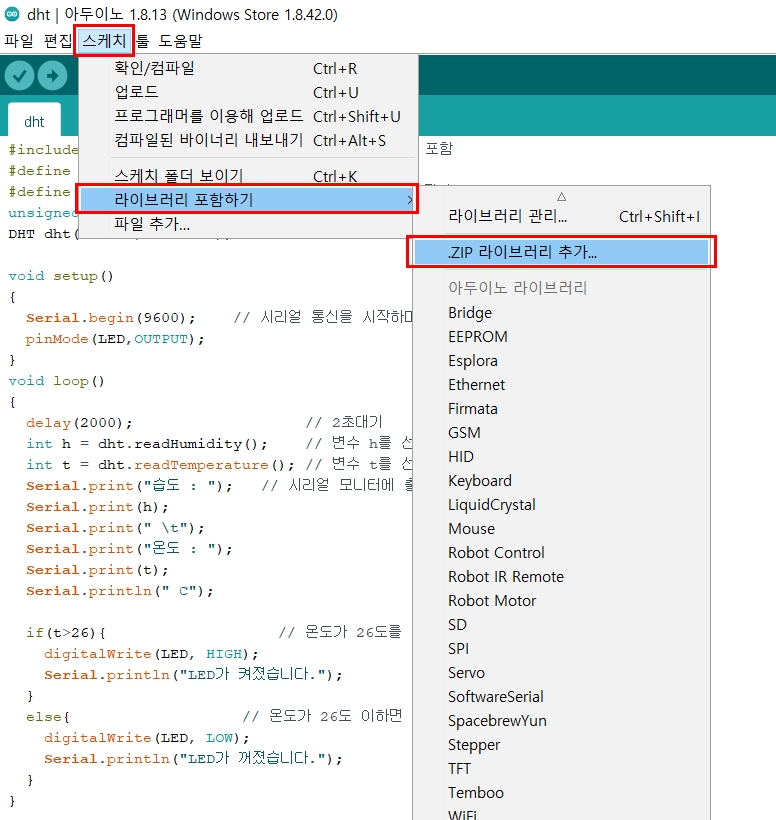The height and width of the screenshot is (820, 776).
Task: Open the 툴 menu
Action: pos(142,41)
